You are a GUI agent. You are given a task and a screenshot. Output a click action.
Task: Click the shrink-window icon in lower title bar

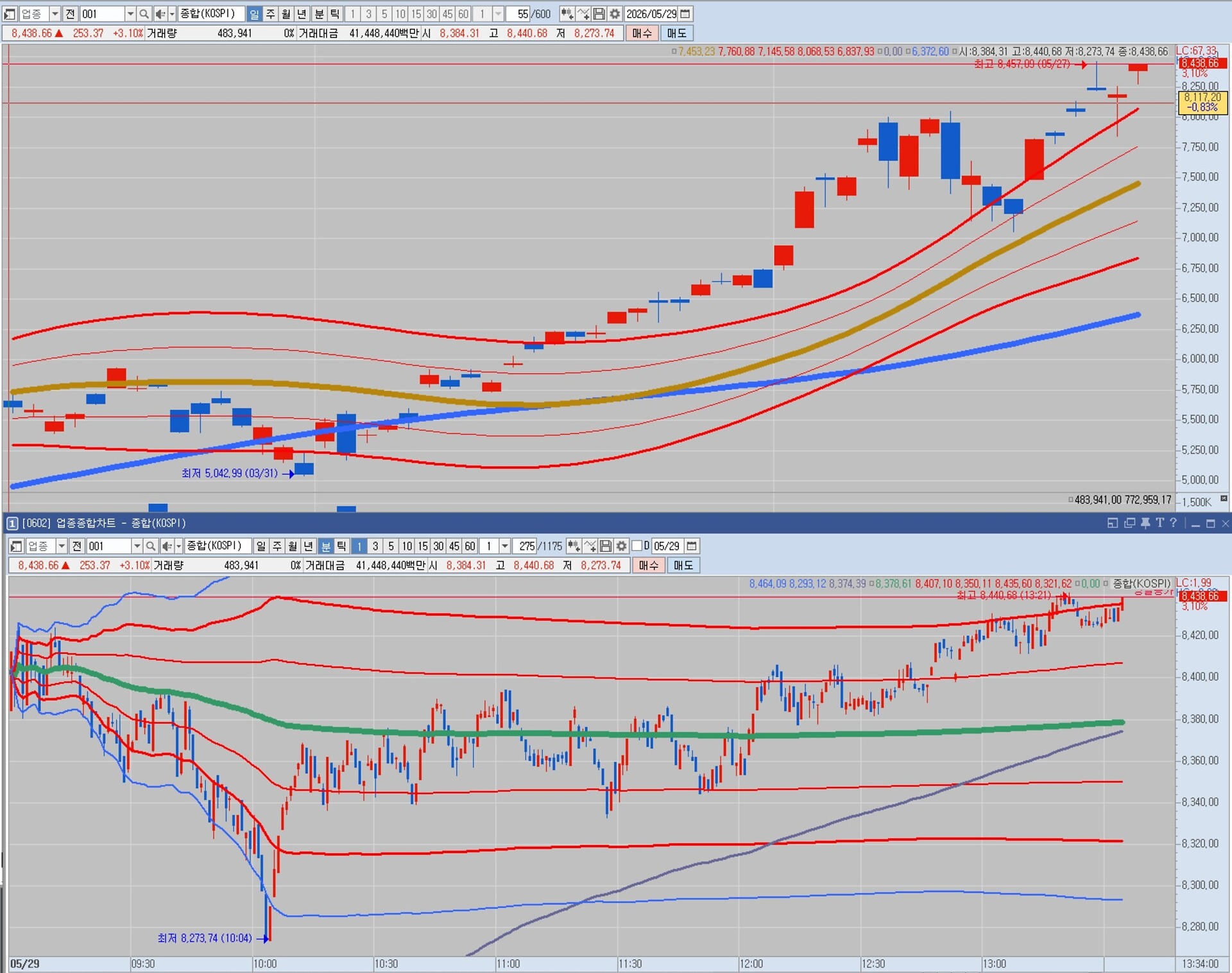(x=1113, y=523)
